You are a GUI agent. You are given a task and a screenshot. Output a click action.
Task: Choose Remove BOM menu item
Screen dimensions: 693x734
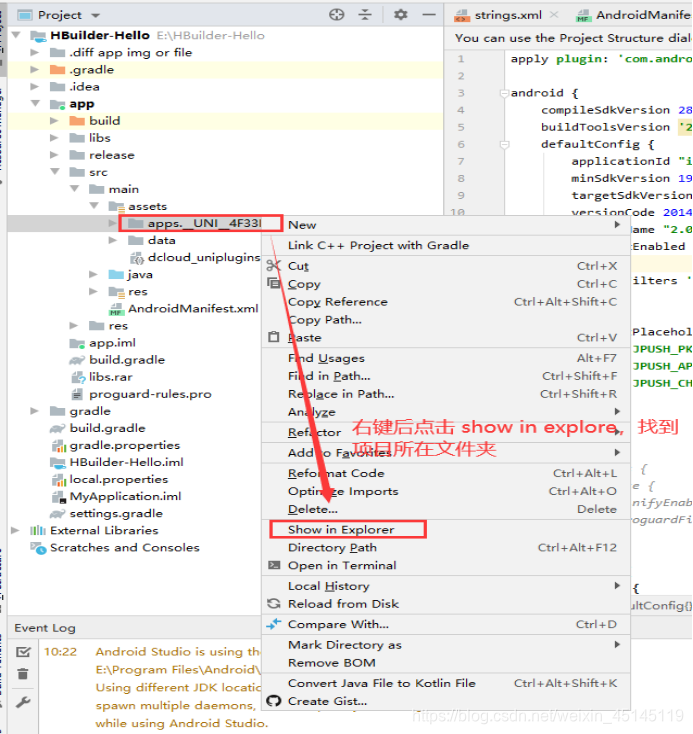coord(446,663)
